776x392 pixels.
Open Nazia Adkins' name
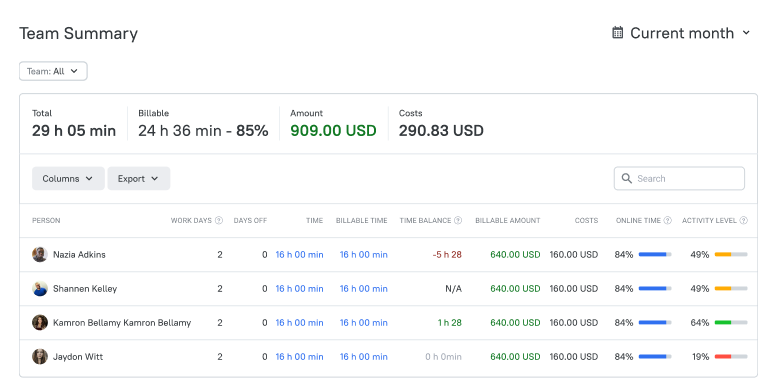79,255
